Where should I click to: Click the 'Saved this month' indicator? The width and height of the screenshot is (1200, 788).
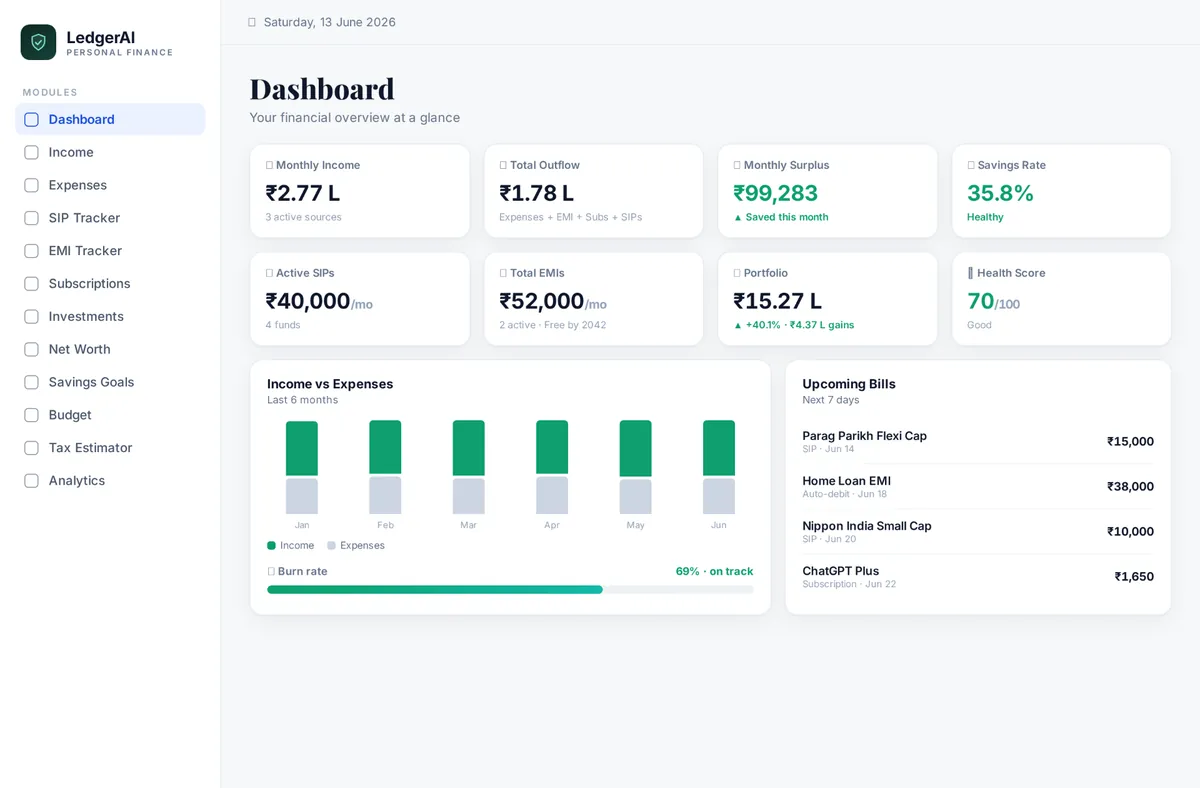click(781, 217)
